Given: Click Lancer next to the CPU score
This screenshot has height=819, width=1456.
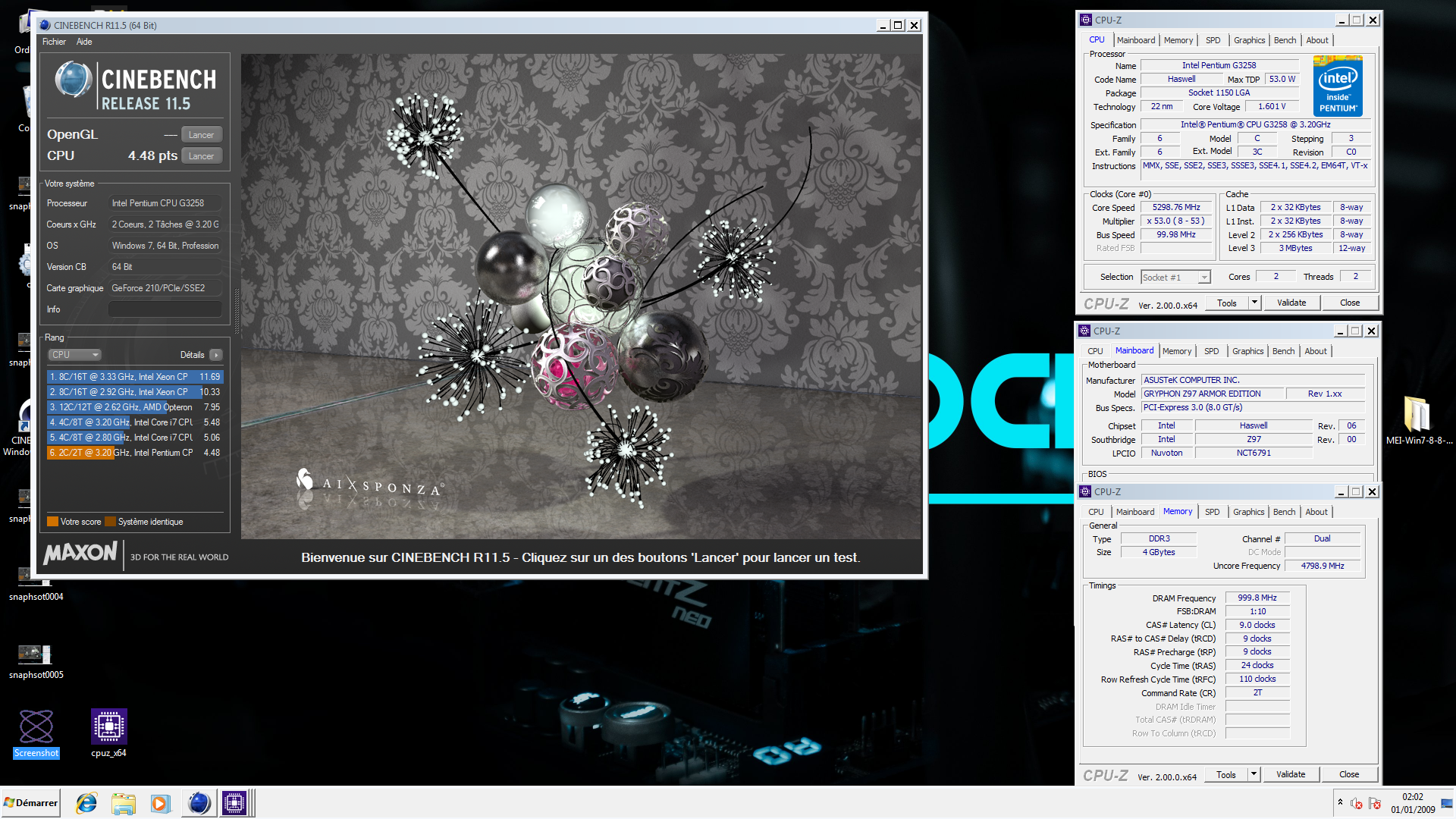Looking at the screenshot, I should (201, 156).
